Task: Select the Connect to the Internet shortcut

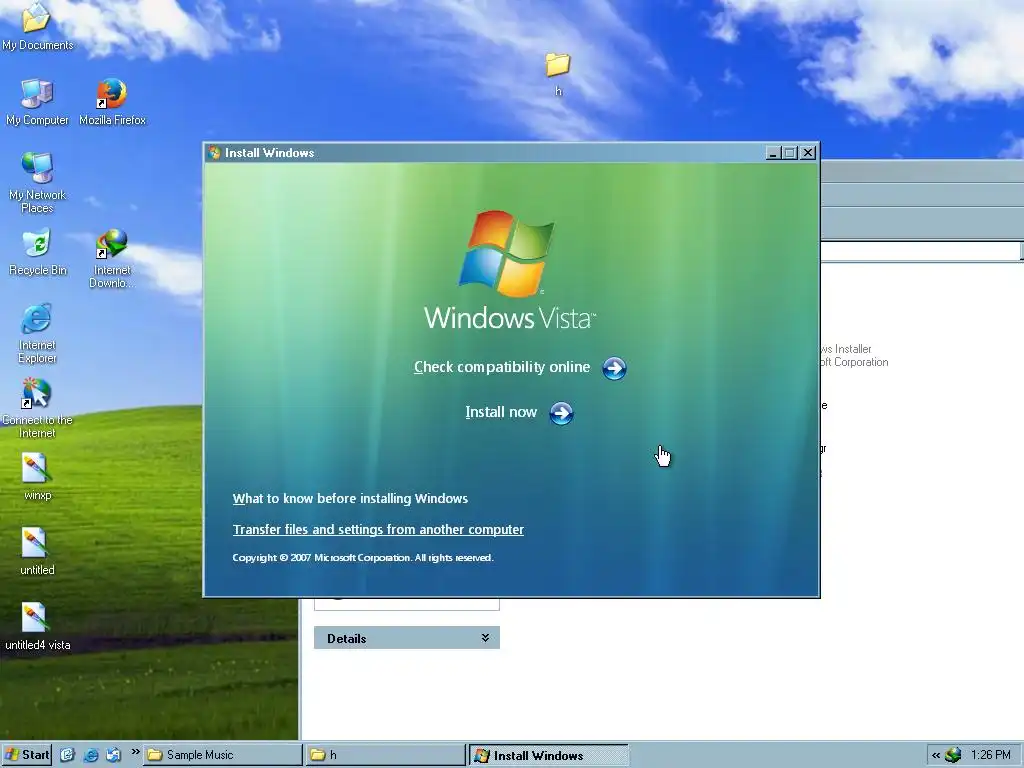Action: click(x=37, y=409)
